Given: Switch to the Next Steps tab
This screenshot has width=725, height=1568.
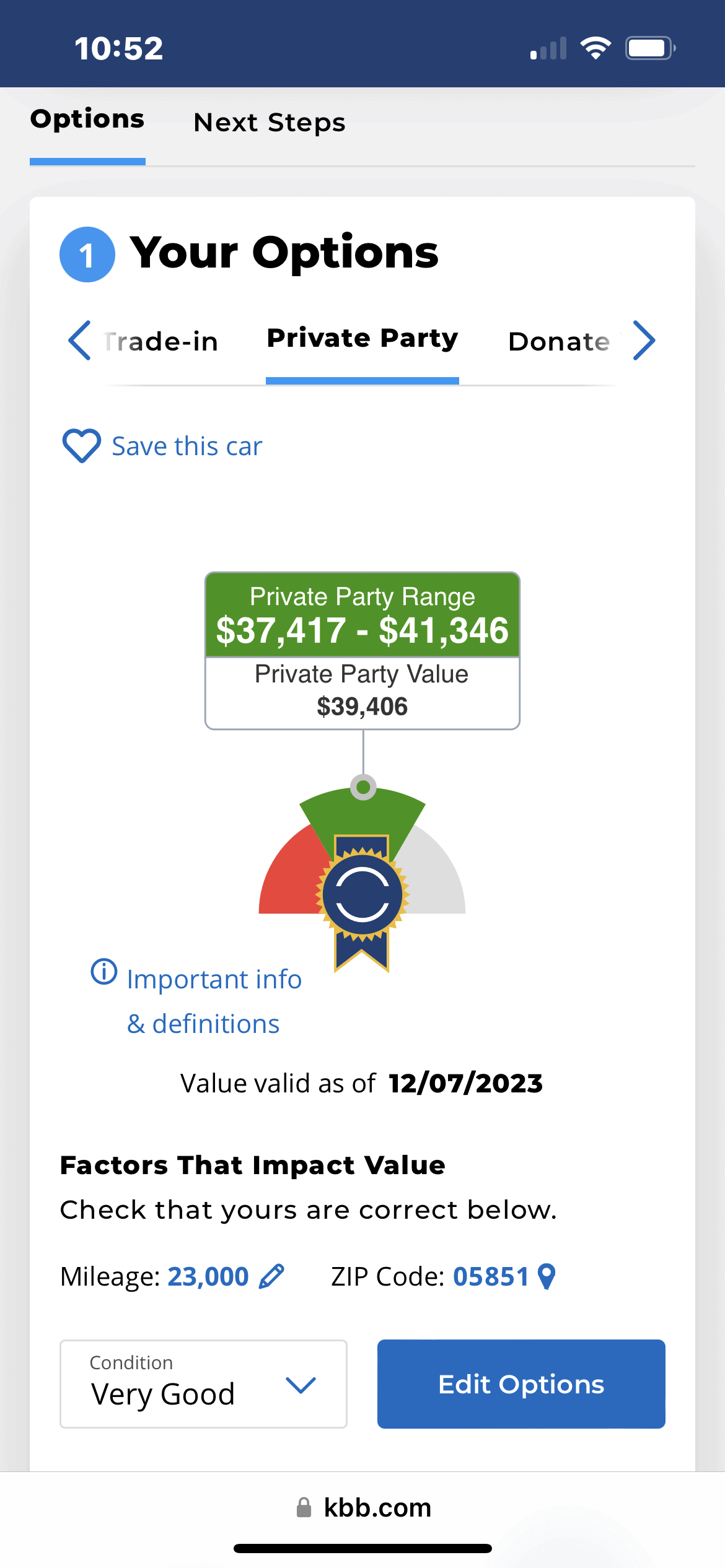Looking at the screenshot, I should 270,123.
